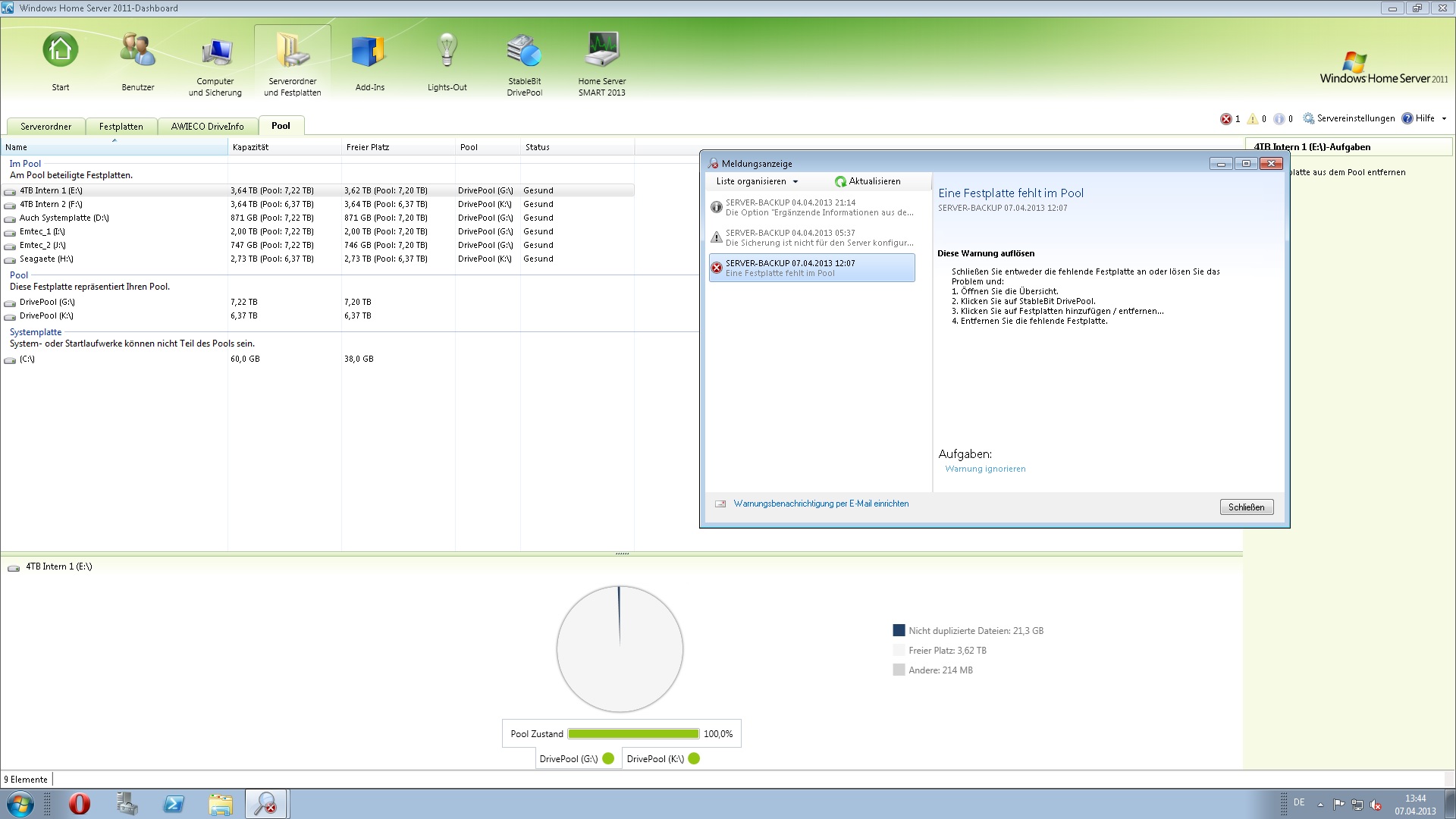Sort by the Name column header

coord(114,147)
